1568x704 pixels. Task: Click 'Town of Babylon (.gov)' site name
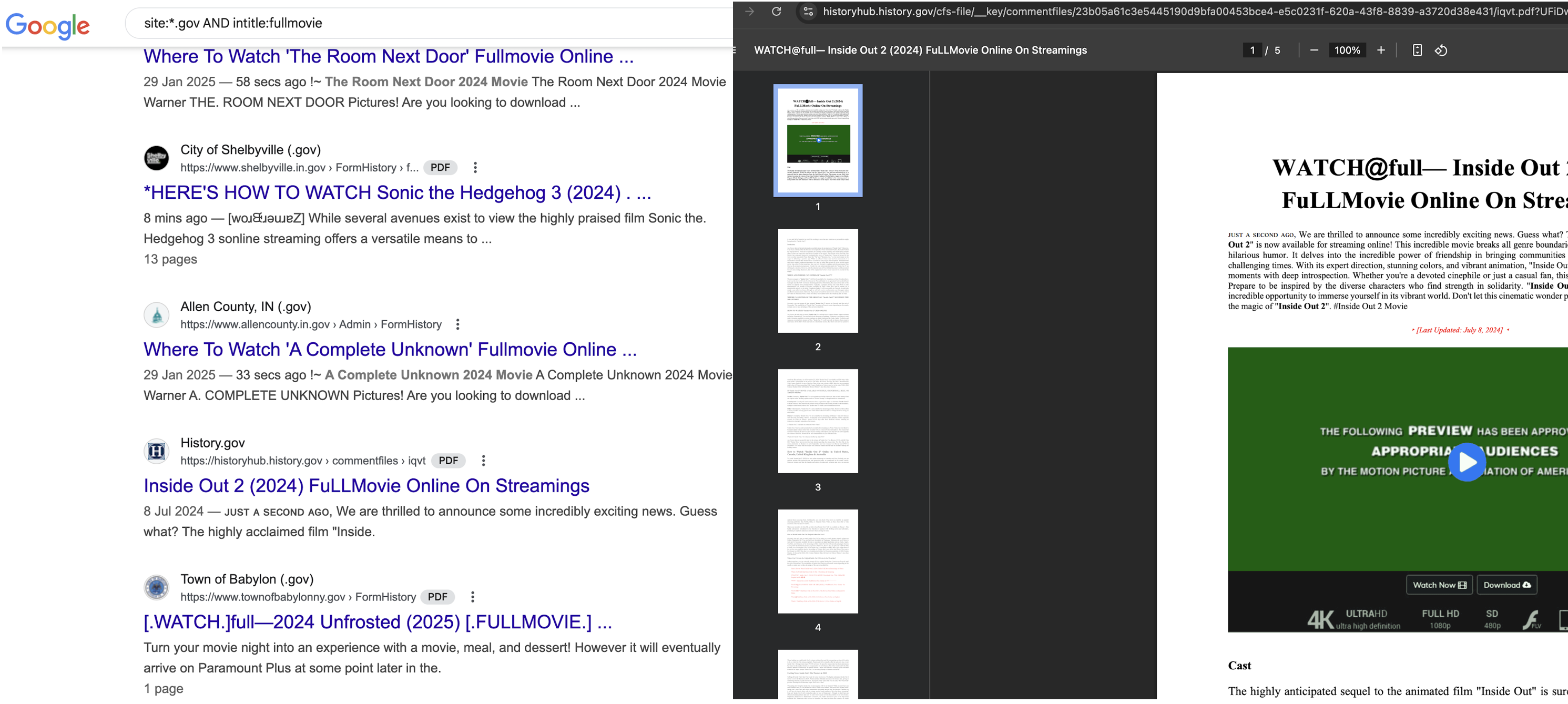click(x=247, y=579)
